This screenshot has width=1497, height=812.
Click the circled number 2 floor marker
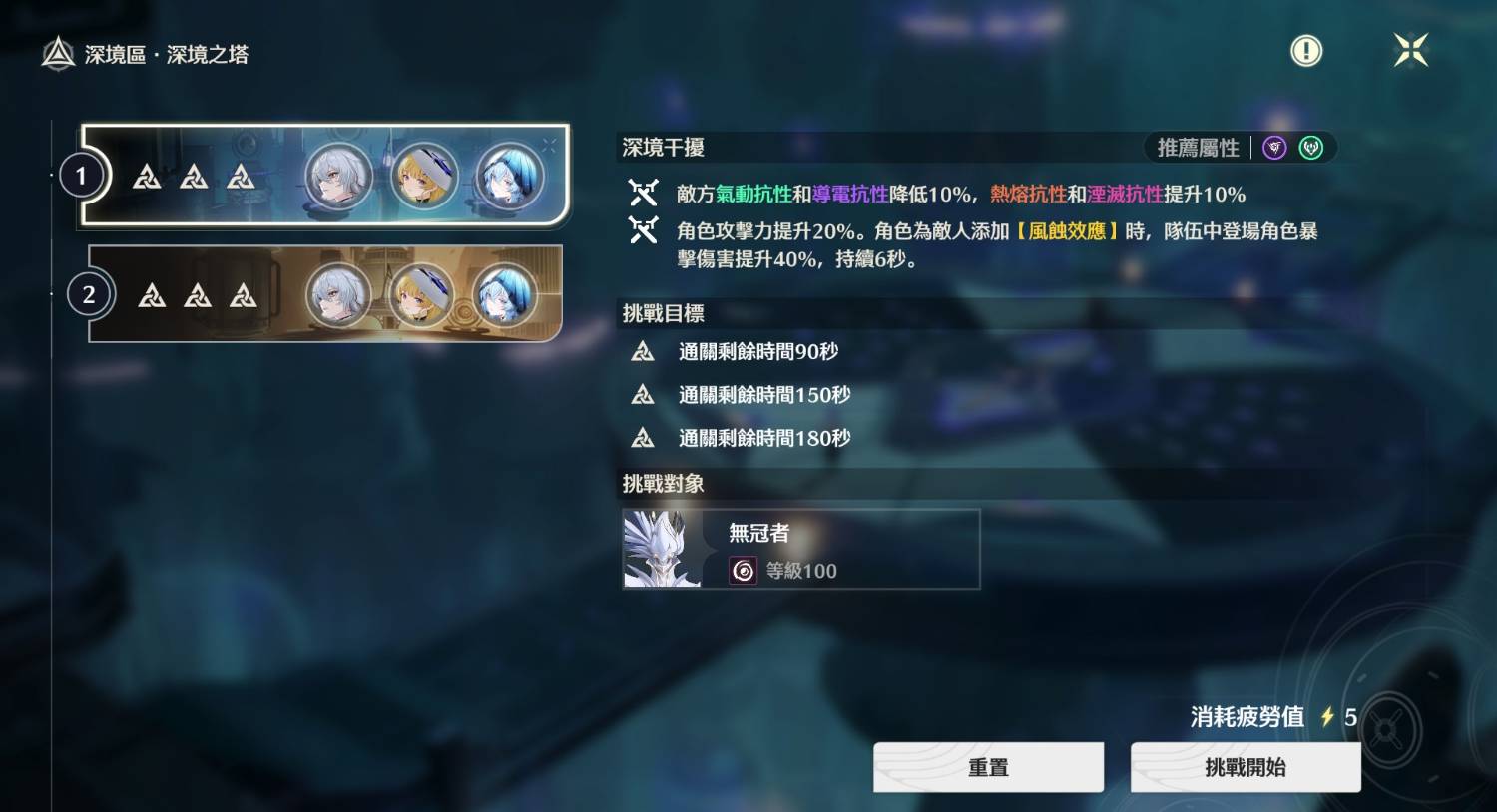tap(89, 294)
